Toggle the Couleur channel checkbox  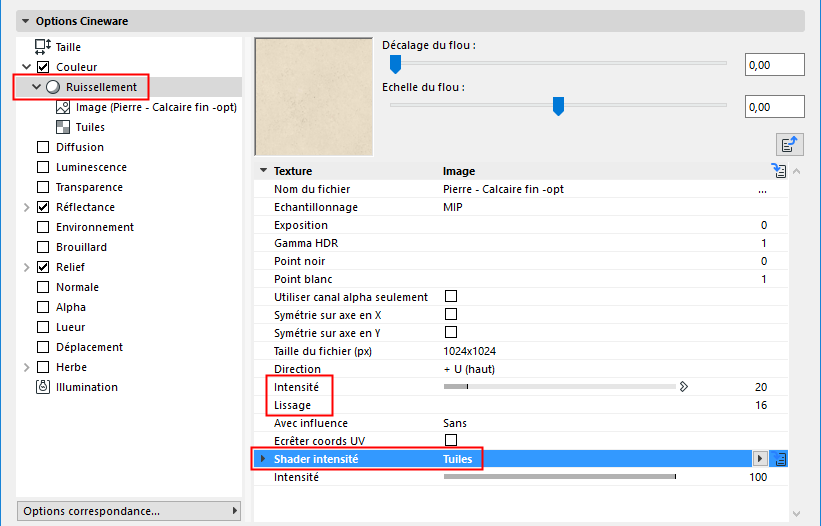[x=43, y=67]
